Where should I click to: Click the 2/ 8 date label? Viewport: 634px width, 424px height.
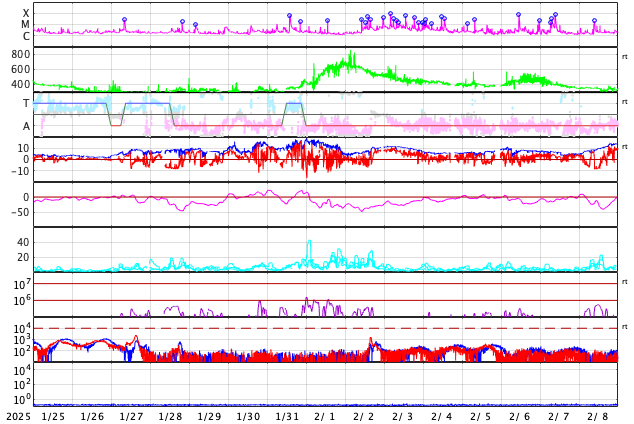tap(598, 417)
